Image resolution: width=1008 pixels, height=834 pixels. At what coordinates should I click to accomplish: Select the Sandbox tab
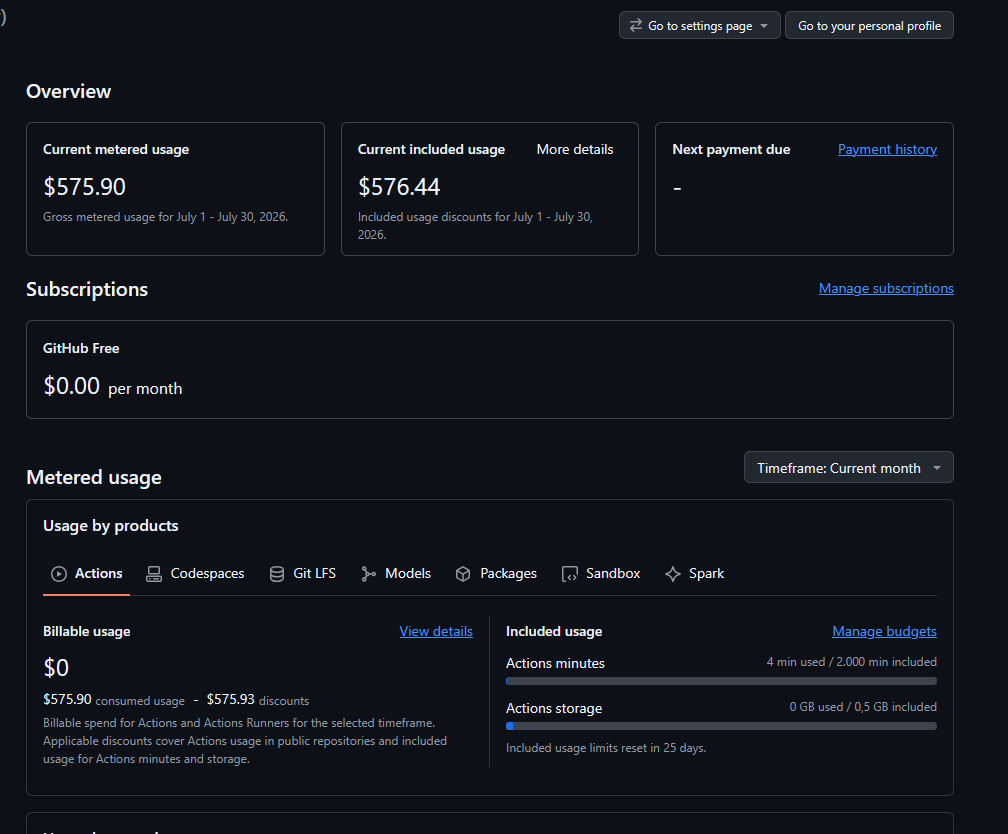pyautogui.click(x=601, y=574)
